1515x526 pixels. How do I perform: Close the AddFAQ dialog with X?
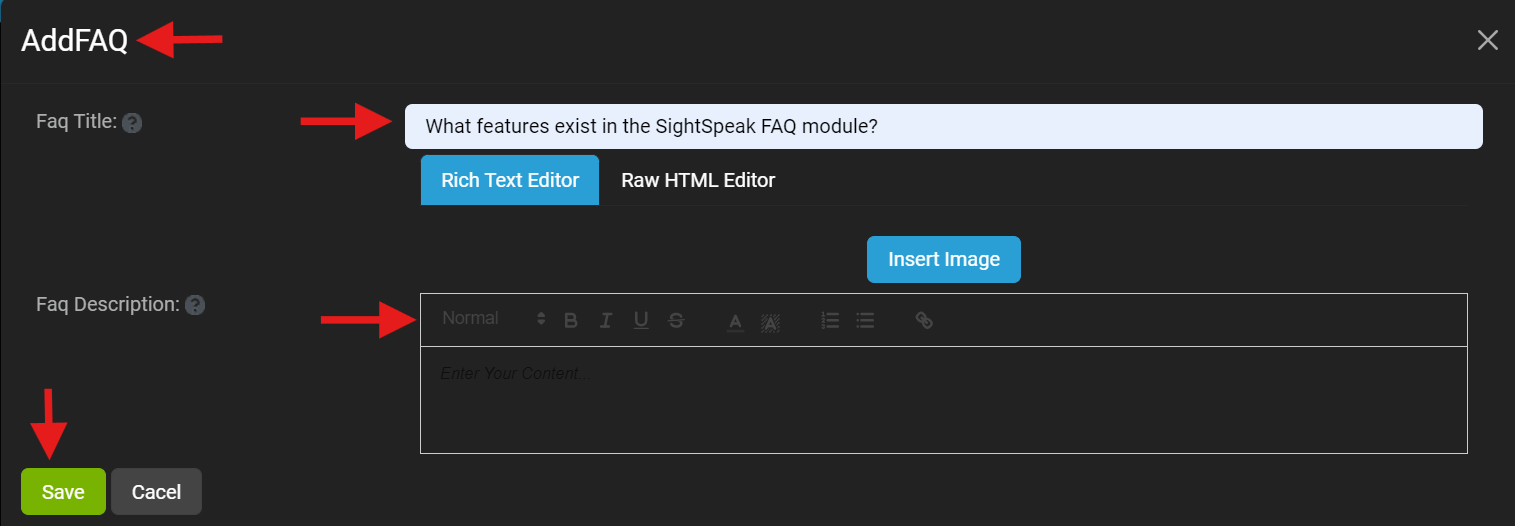click(1488, 40)
